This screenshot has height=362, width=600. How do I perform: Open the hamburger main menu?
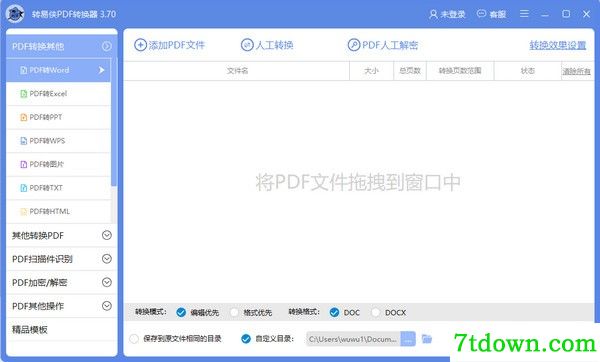524,14
